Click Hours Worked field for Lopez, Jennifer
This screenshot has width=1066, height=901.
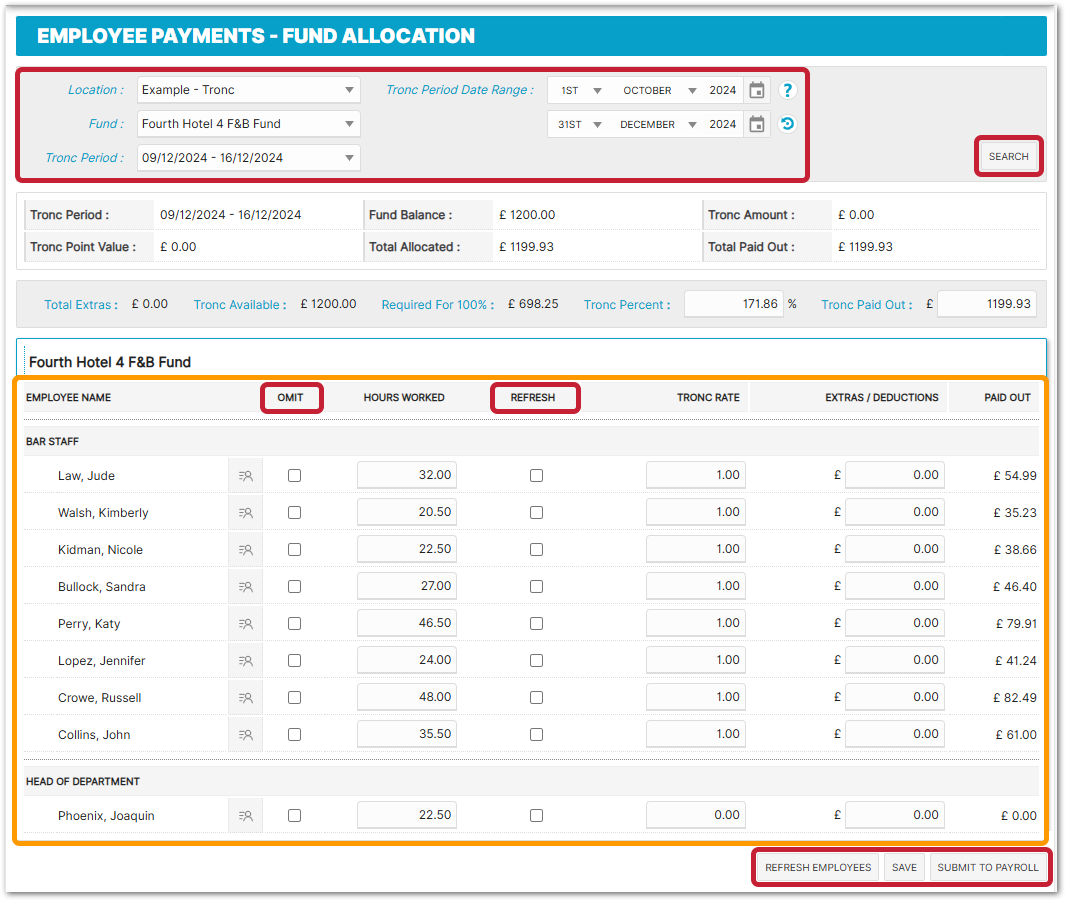pyautogui.click(x=407, y=661)
